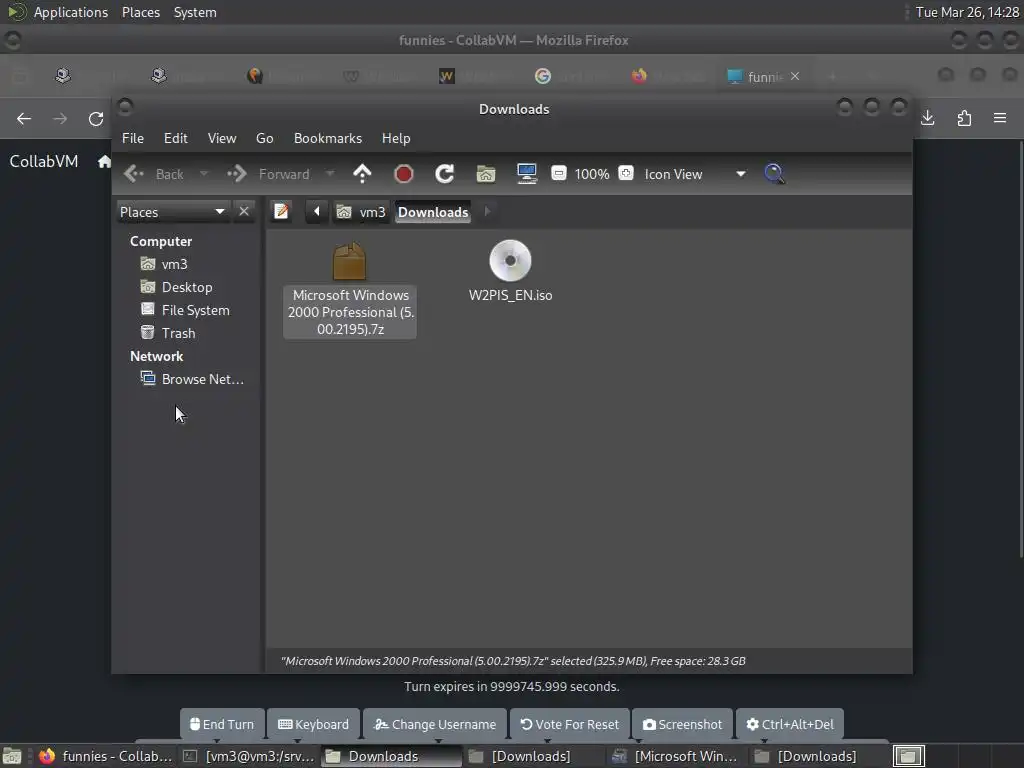The image size is (1024, 768).
Task: Select the 7z archive package icon
Action: click(349, 261)
